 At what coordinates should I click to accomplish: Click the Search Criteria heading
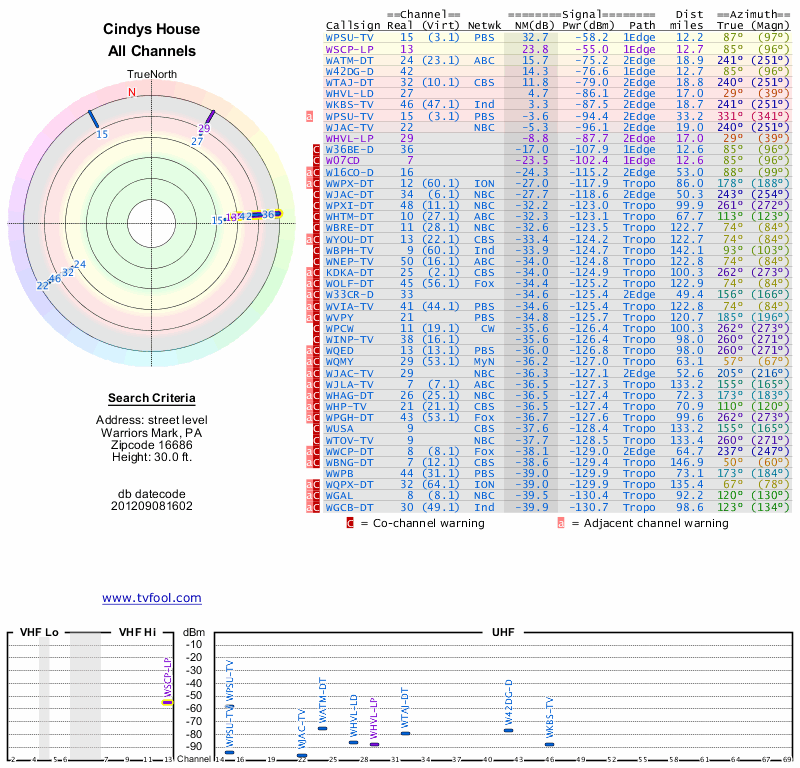click(152, 398)
